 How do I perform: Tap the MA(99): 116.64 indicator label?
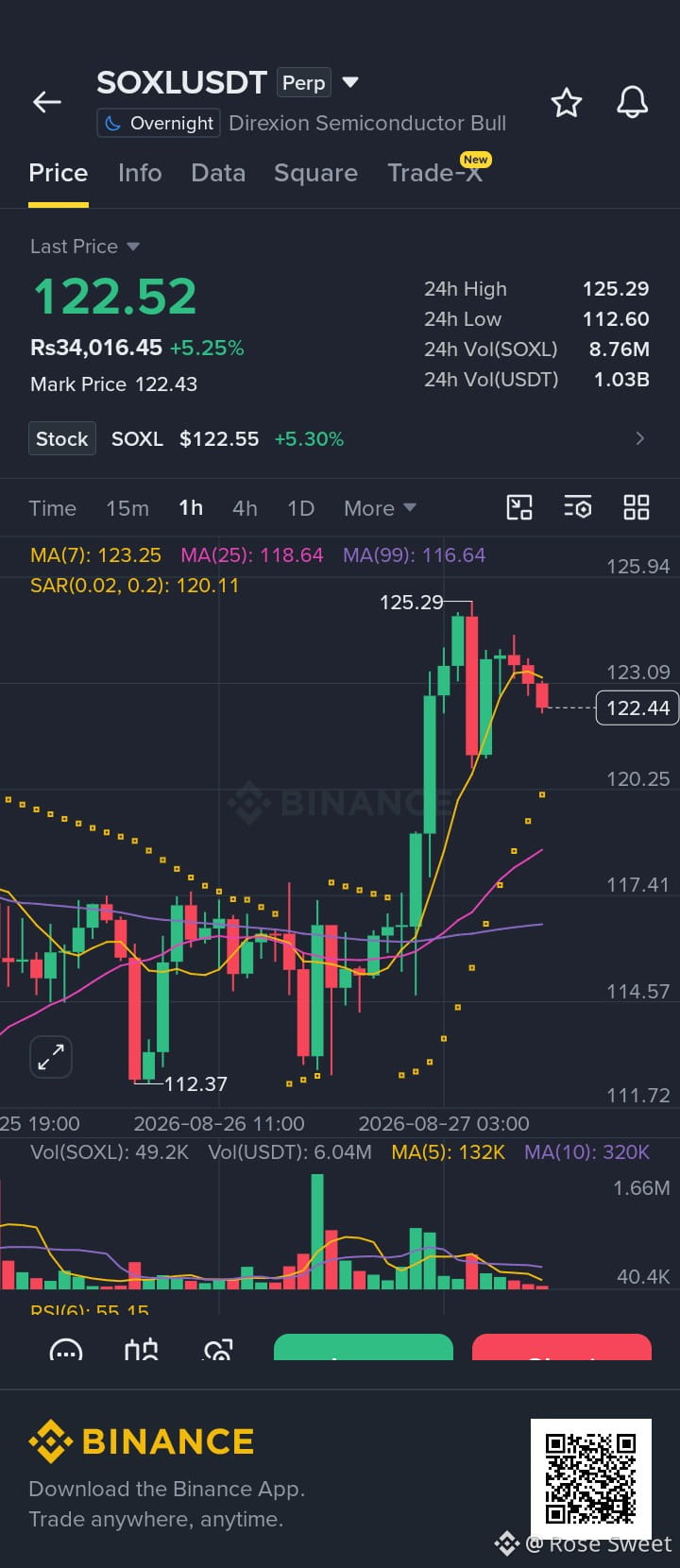click(x=414, y=555)
